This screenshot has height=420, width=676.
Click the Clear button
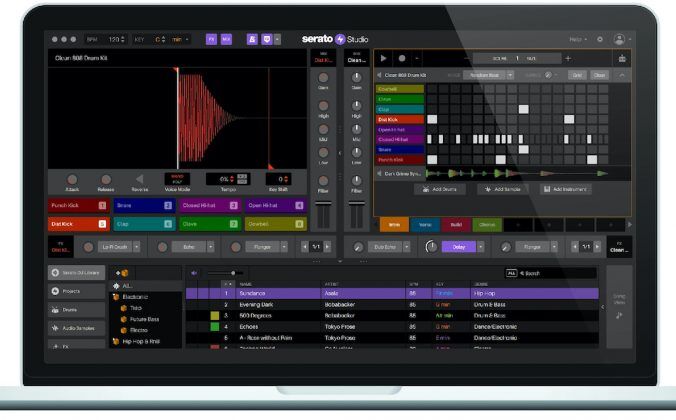[x=599, y=75]
